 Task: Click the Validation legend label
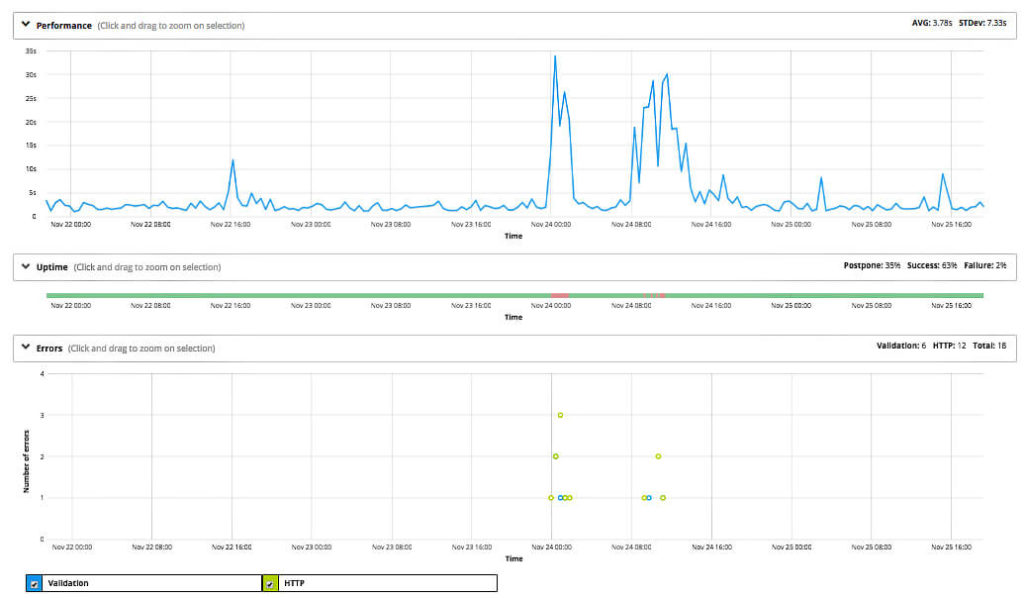(68, 584)
